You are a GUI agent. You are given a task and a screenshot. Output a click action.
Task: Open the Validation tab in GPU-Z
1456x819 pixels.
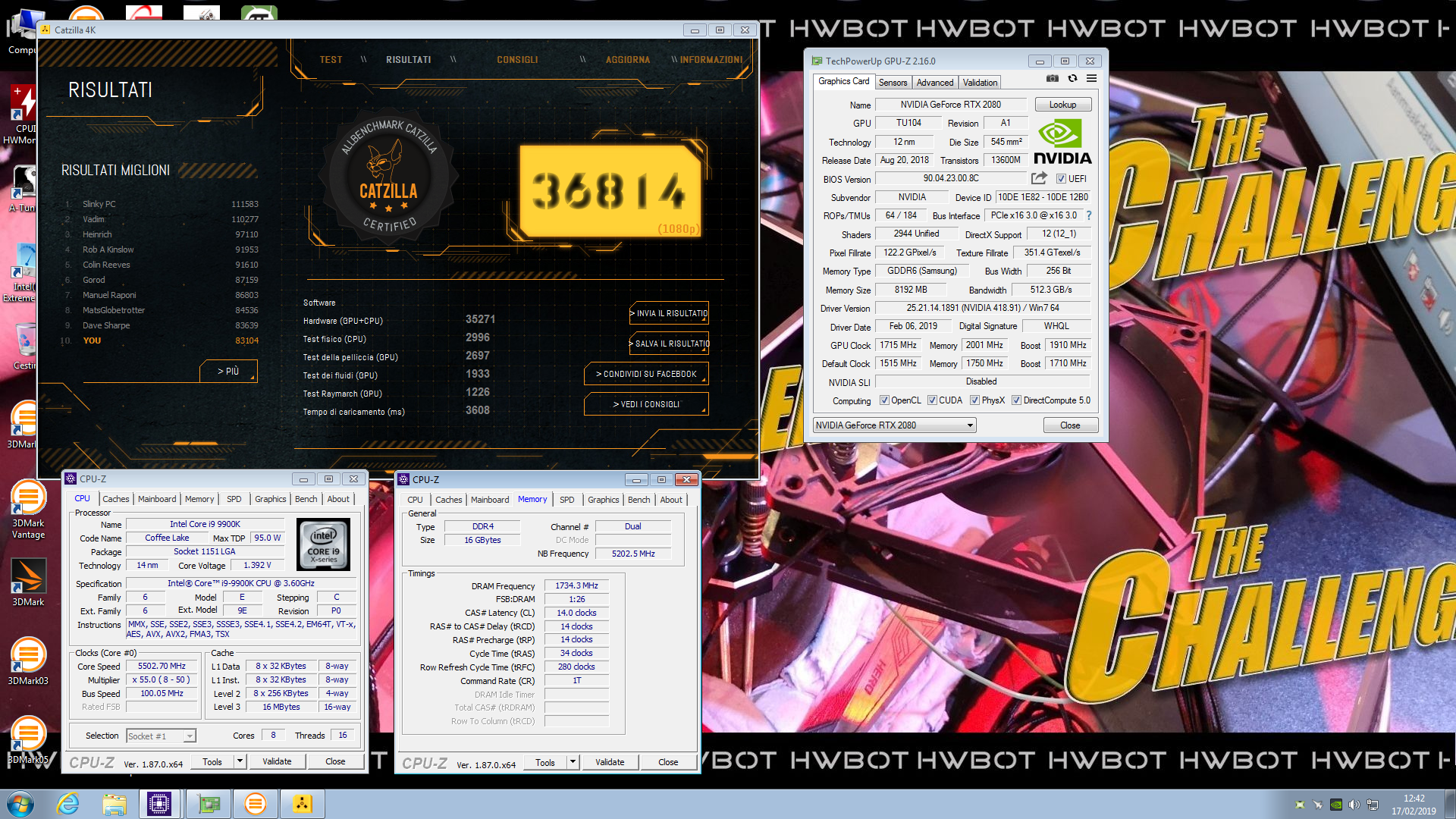point(980,83)
